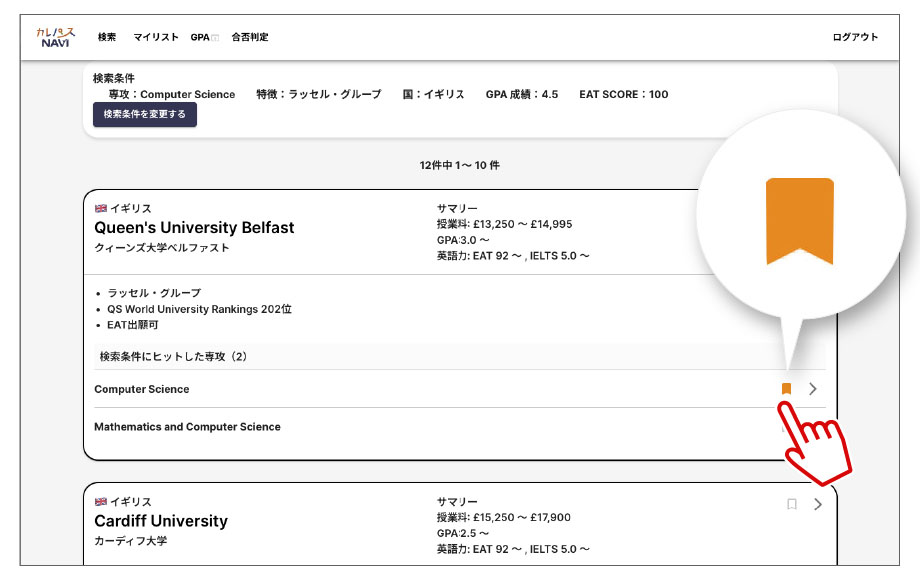Select the GPA navigation item
Screen dimensions: 920x580
point(199,38)
